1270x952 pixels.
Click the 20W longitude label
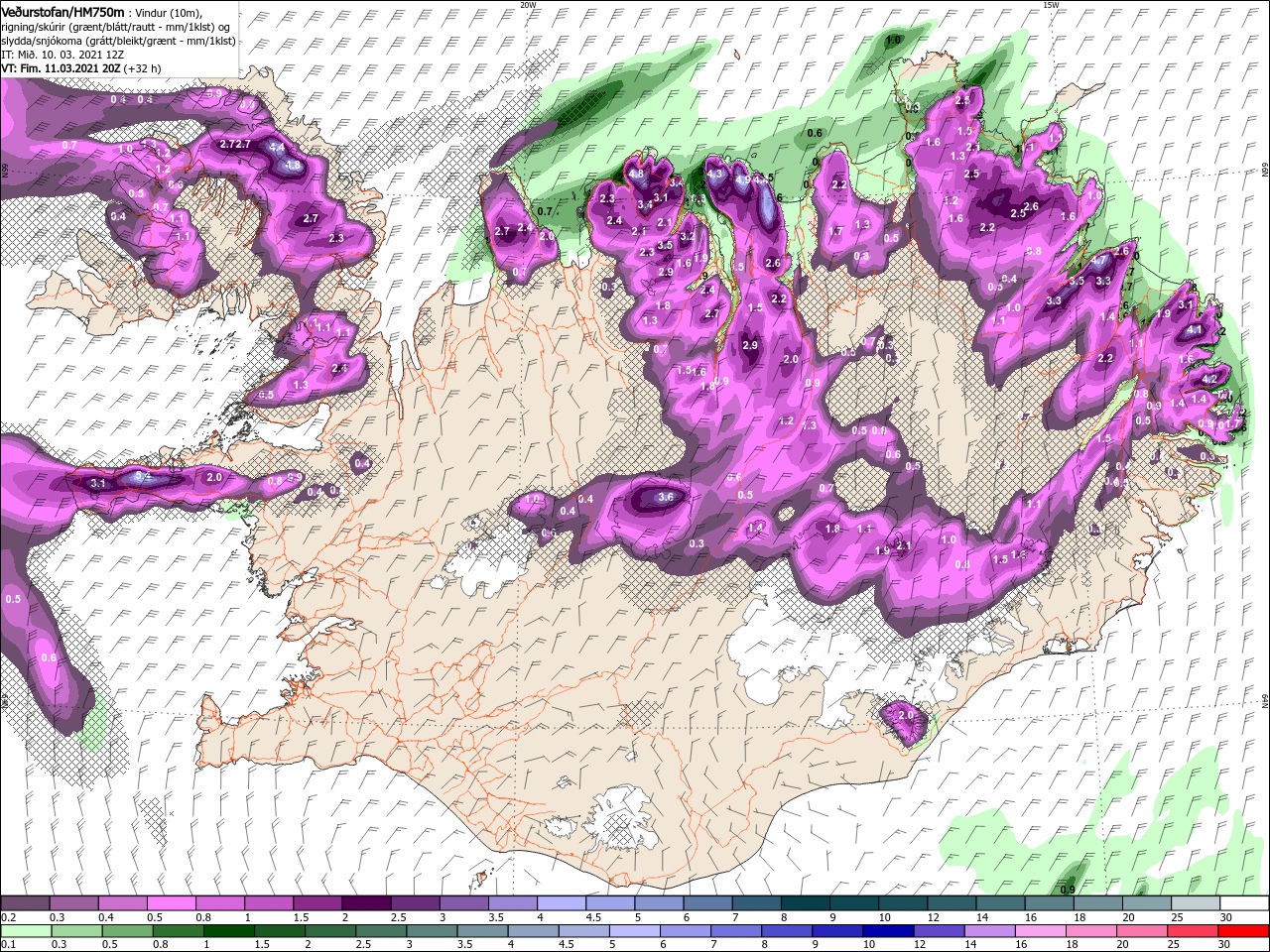pyautogui.click(x=528, y=4)
